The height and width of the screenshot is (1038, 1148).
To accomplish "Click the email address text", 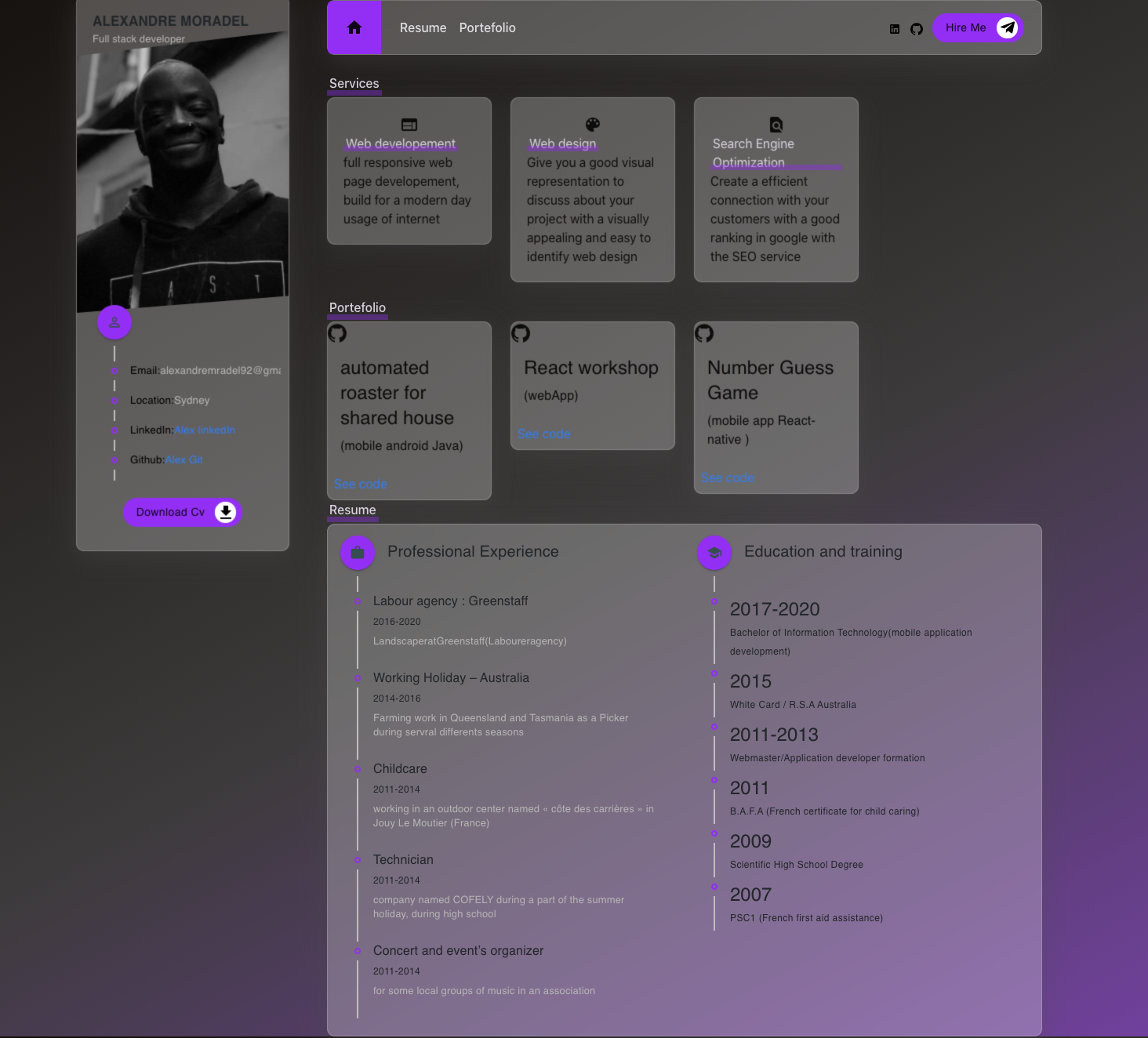I will pyautogui.click(x=220, y=371).
